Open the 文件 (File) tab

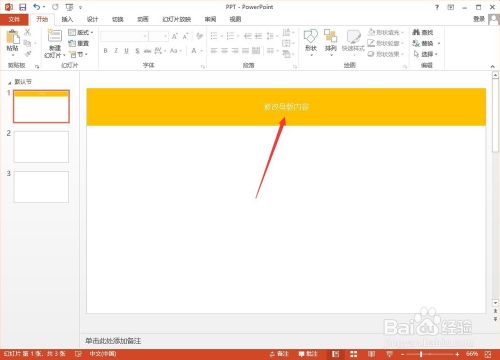14,19
